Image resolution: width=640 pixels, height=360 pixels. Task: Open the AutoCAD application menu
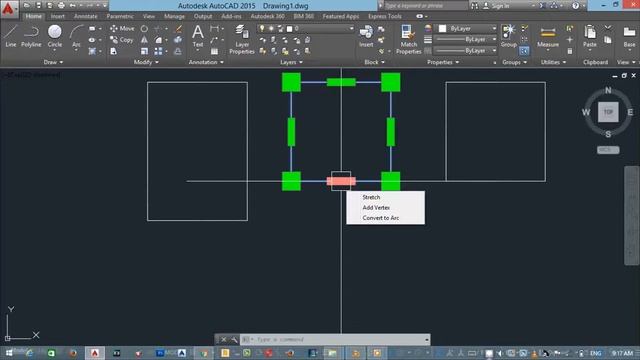click(8, 8)
